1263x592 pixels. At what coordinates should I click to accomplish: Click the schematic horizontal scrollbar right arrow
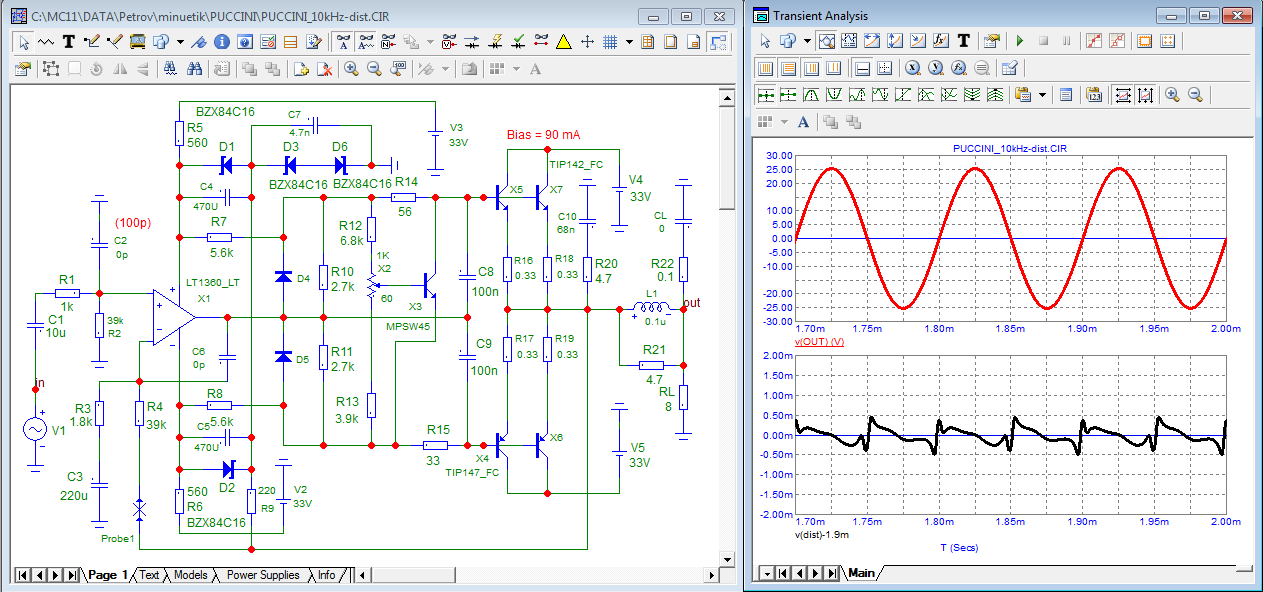(x=711, y=575)
